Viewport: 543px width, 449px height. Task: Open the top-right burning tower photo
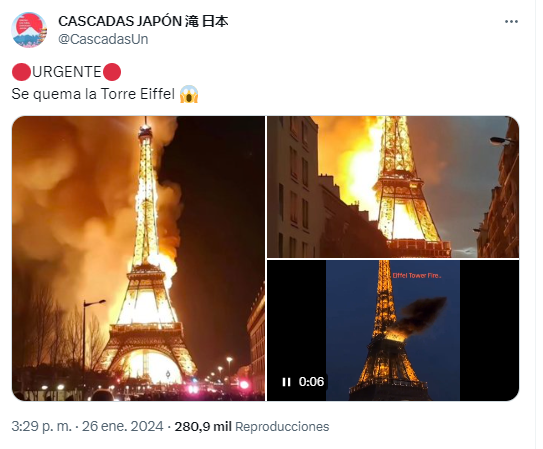(393, 187)
